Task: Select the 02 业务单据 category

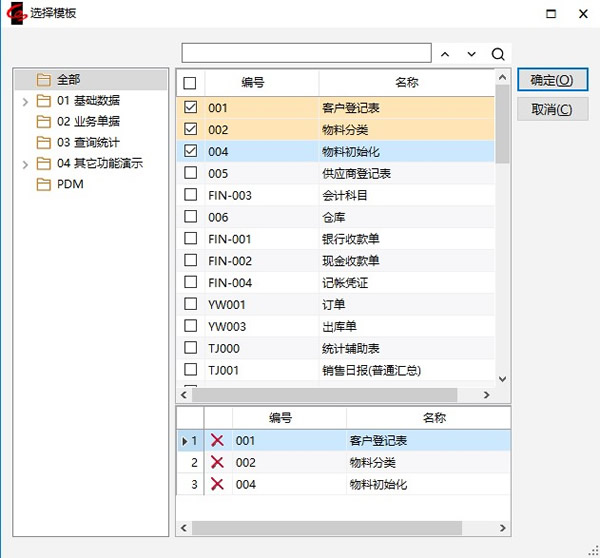Action: 88,121
